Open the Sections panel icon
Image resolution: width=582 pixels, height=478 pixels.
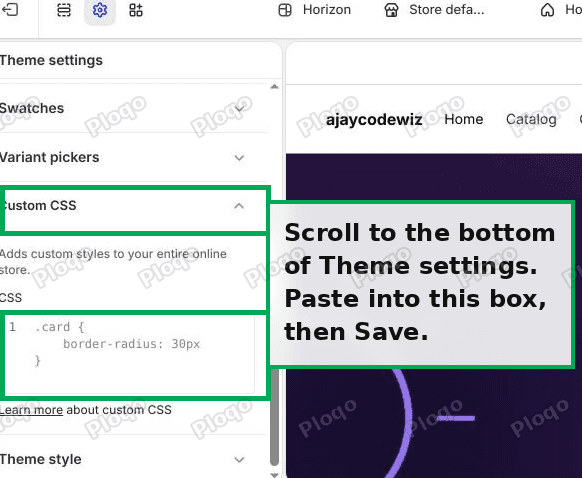[64, 10]
